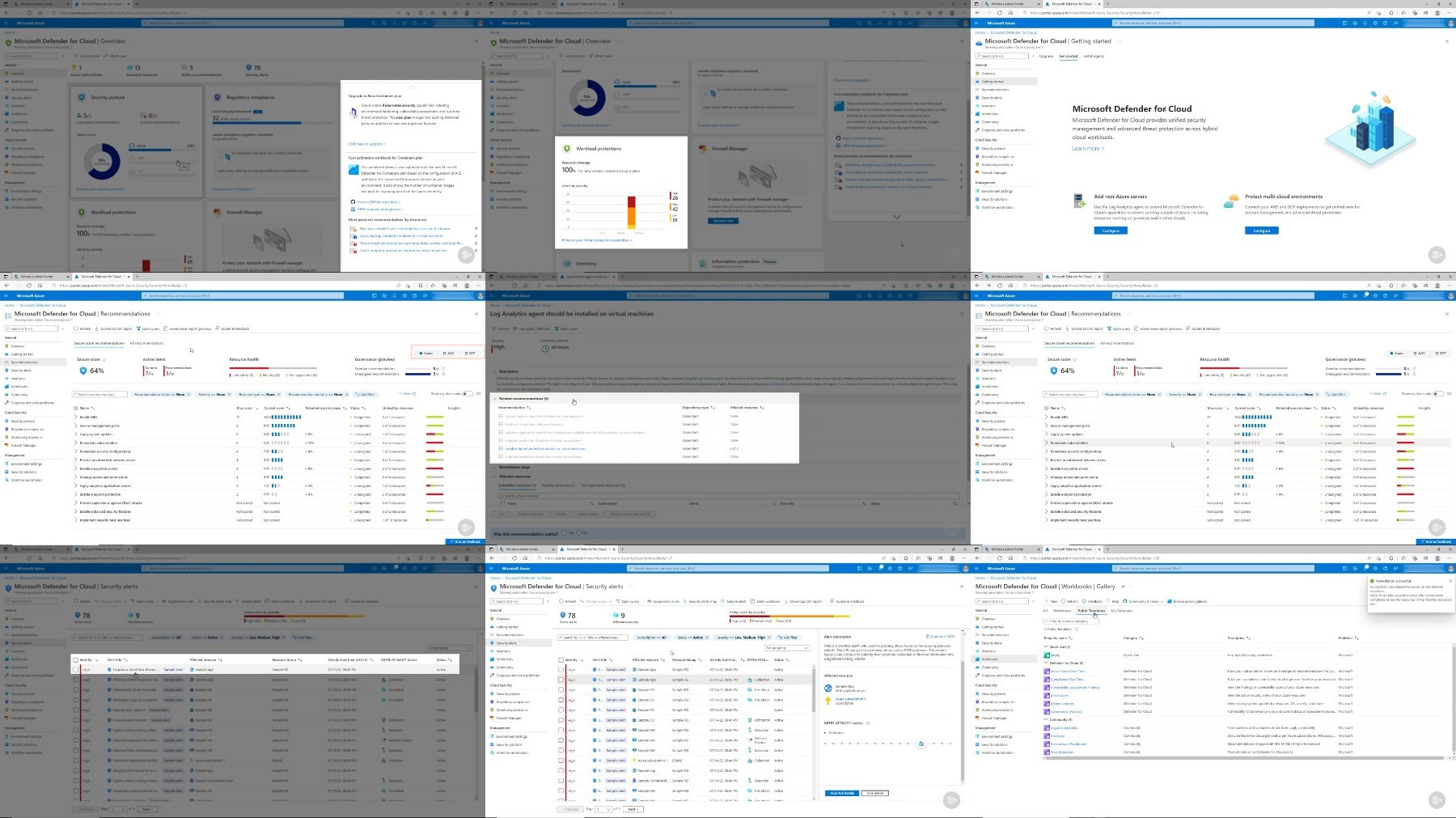
Task: Click Configure under Protect multi-cloud environments
Action: pos(1262,231)
